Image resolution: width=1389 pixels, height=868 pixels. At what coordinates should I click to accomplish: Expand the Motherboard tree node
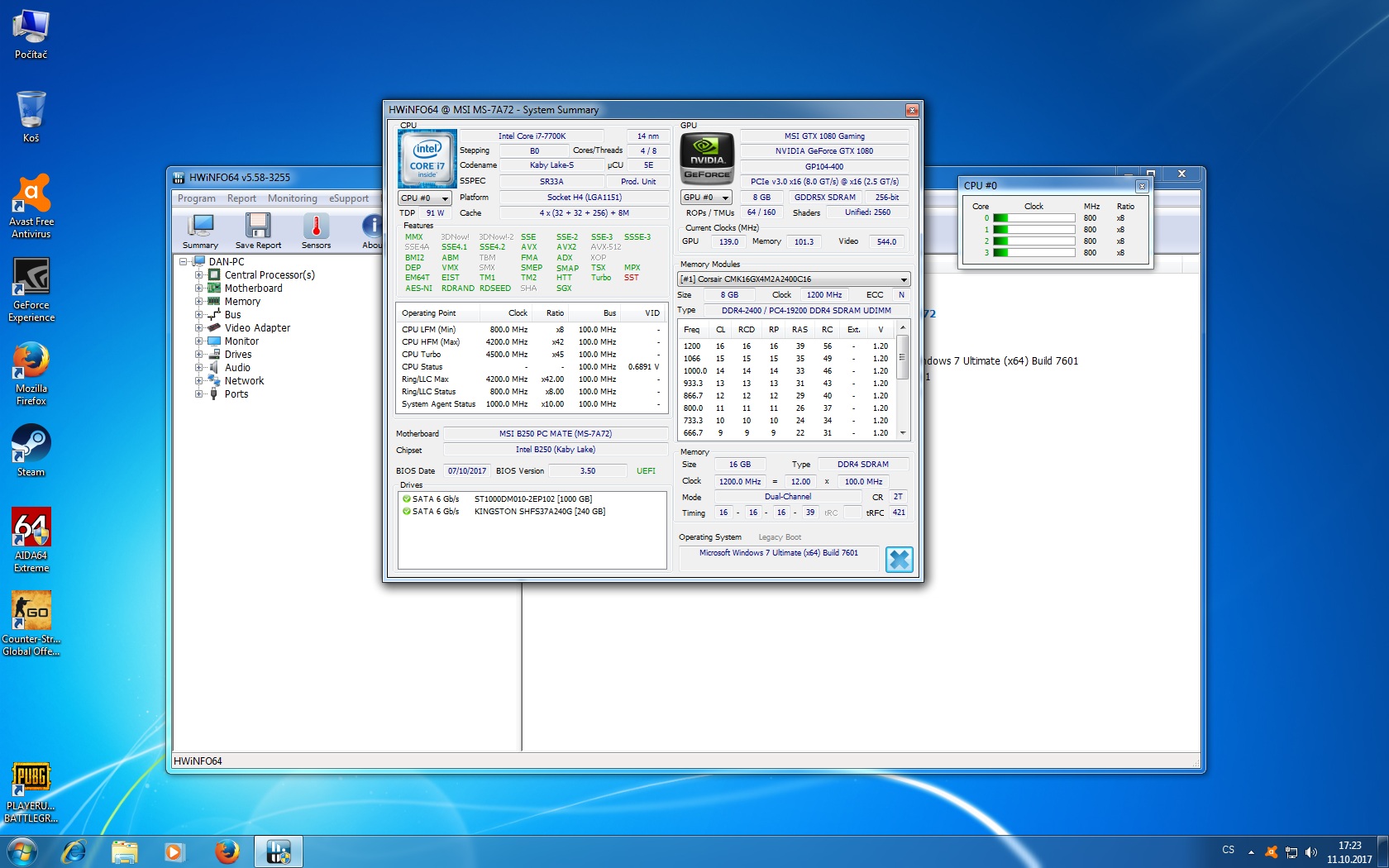click(x=198, y=289)
